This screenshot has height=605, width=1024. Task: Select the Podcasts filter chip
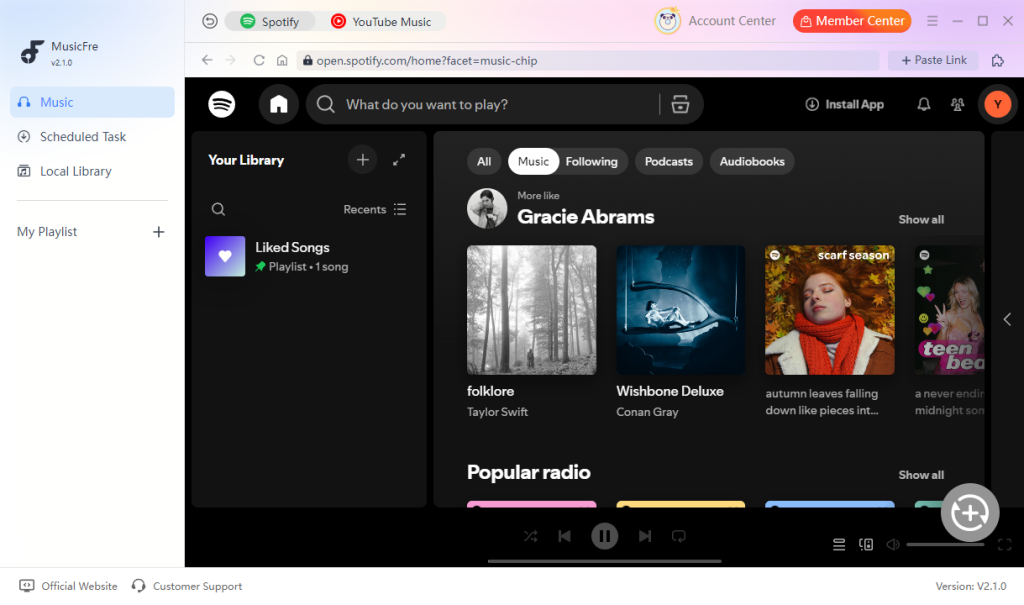(x=669, y=161)
